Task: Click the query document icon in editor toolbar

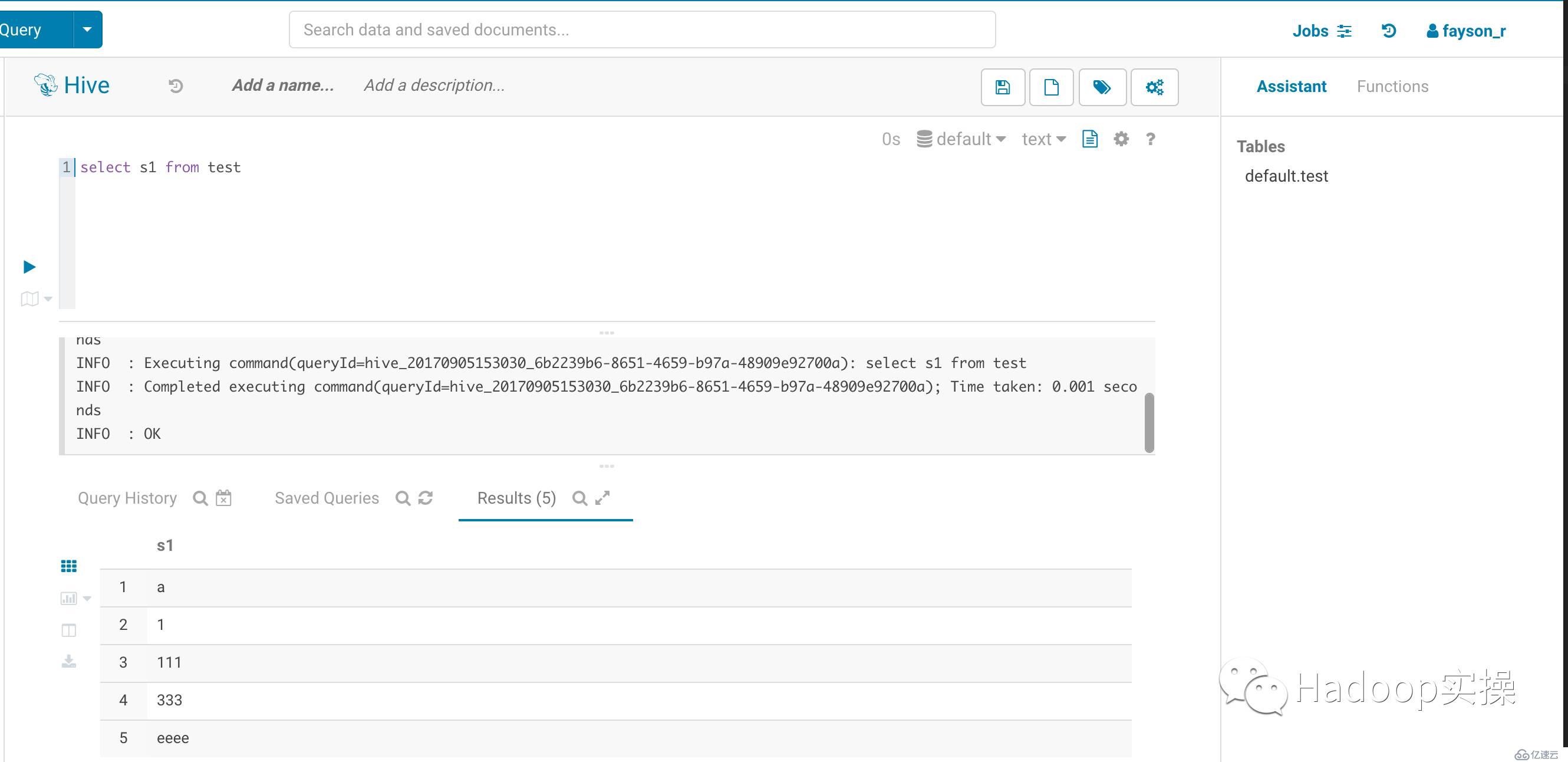Action: tap(1089, 139)
